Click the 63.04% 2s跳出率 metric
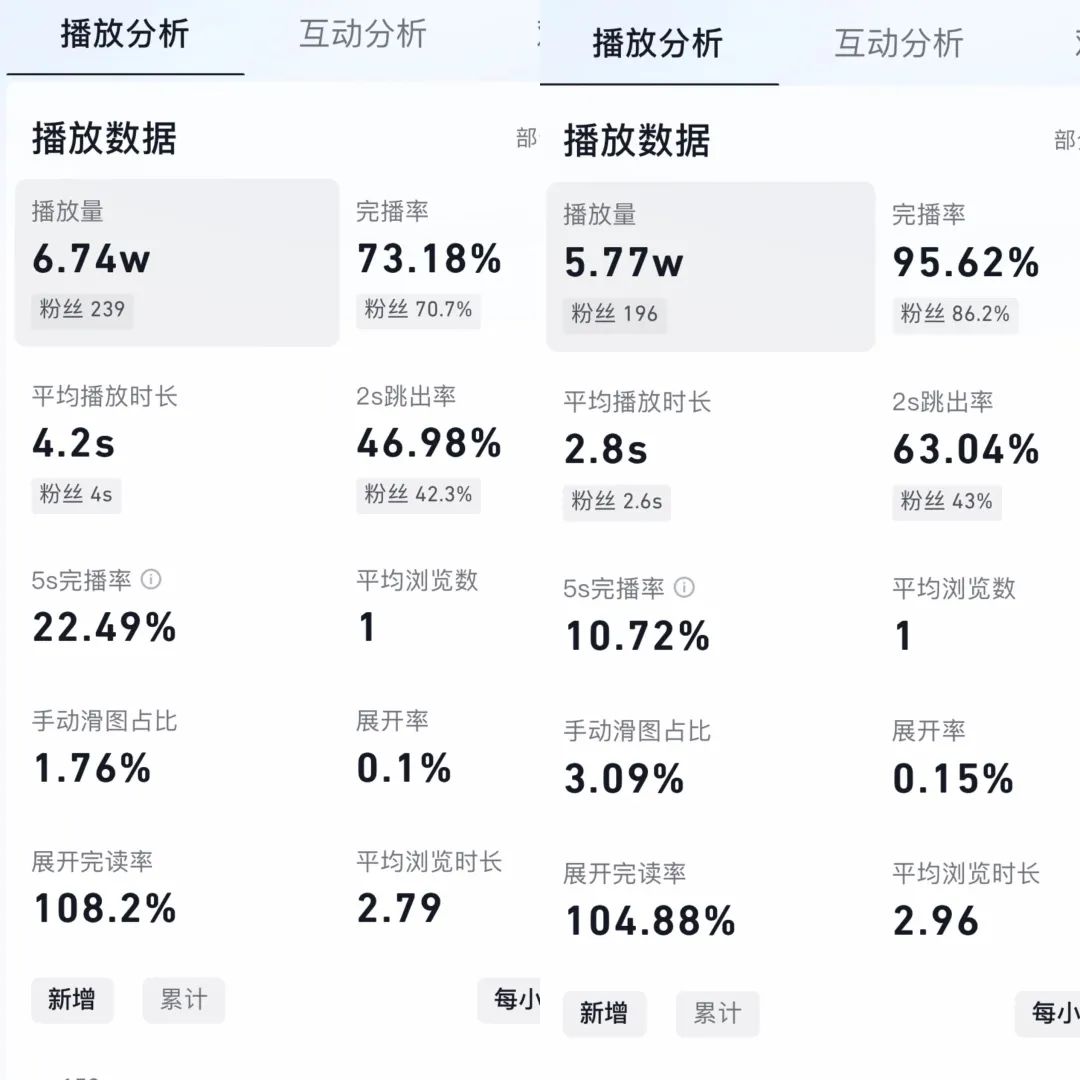The height and width of the screenshot is (1080, 1080). [x=966, y=449]
